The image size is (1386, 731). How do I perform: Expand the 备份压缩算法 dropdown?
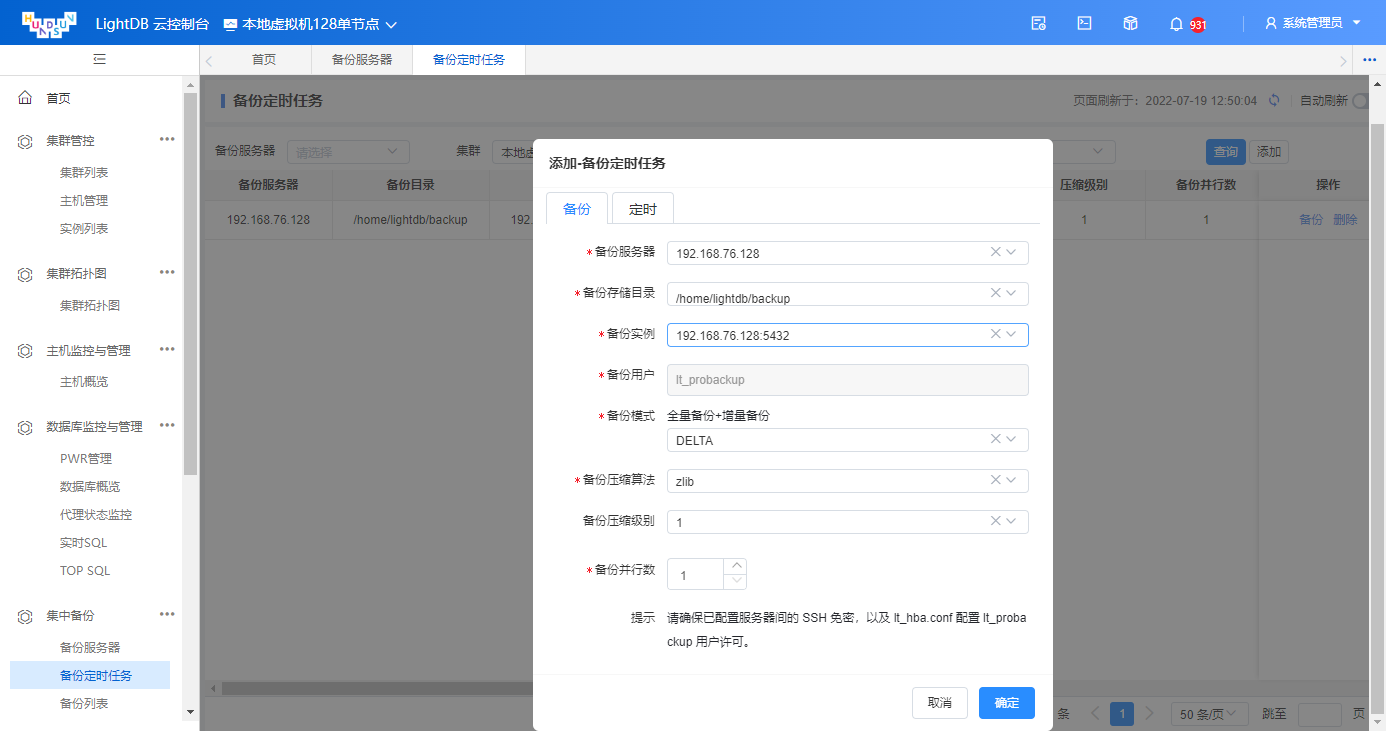(1012, 480)
